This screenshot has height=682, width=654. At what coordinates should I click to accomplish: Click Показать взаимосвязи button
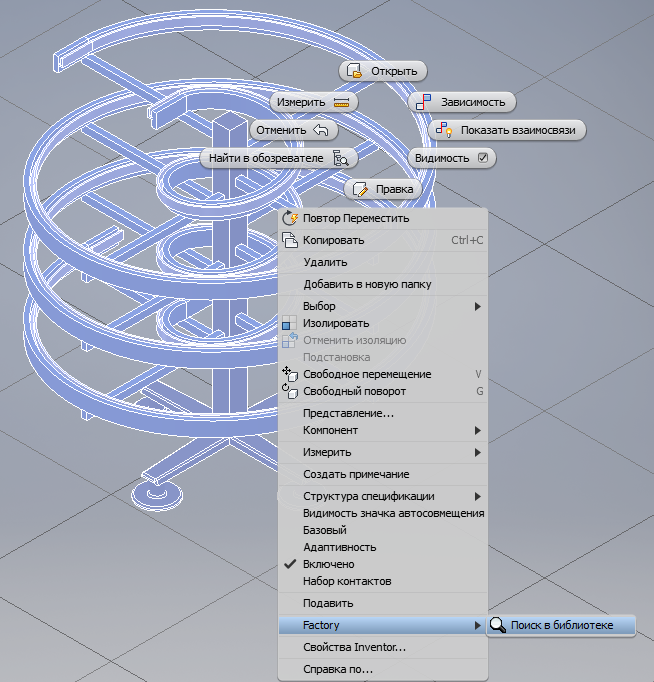pos(507,130)
